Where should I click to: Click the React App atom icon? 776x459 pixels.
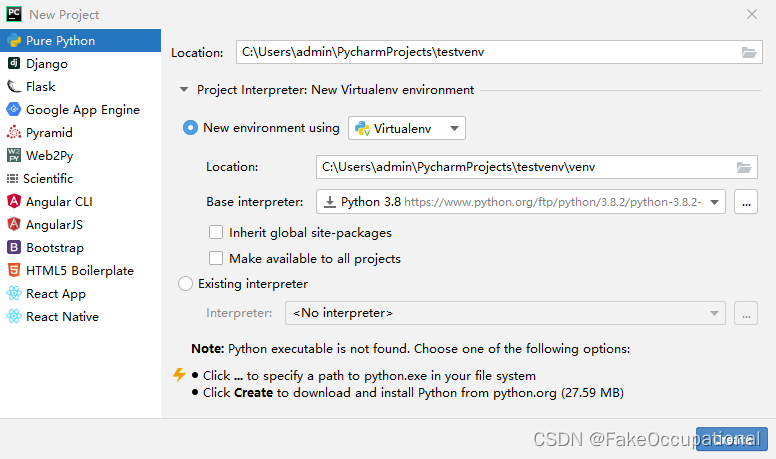[14, 293]
